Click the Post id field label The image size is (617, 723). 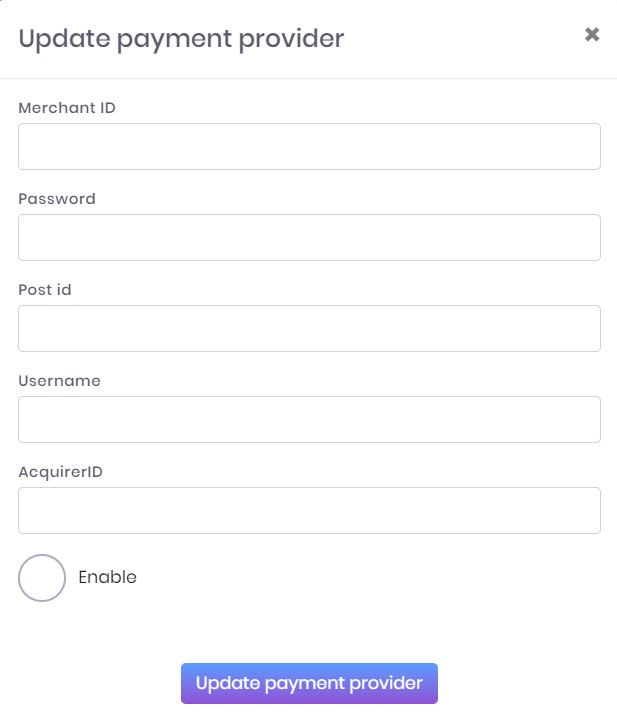(x=45, y=289)
